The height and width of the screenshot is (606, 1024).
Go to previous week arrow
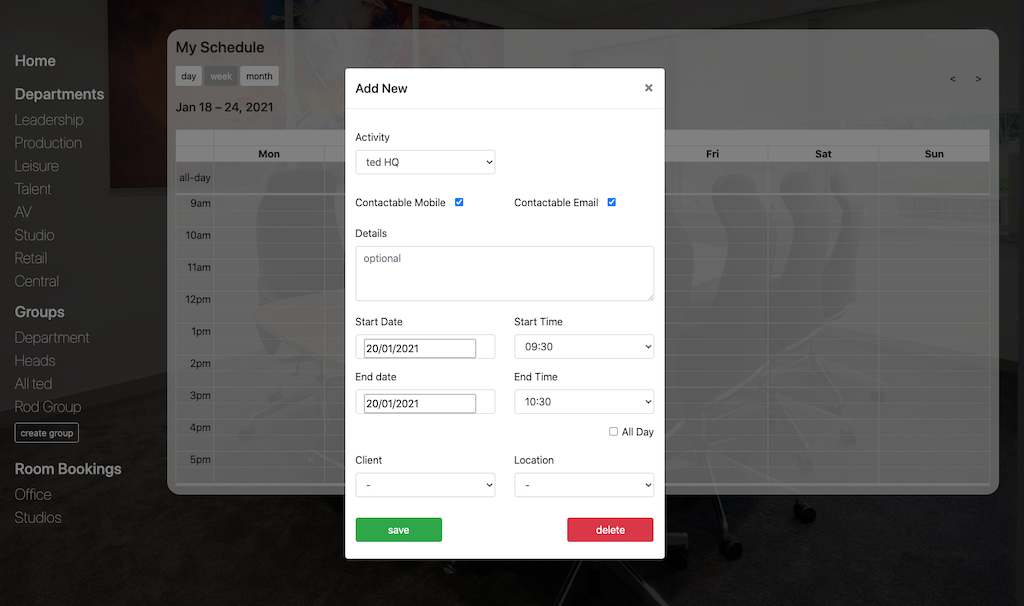pyautogui.click(x=952, y=79)
